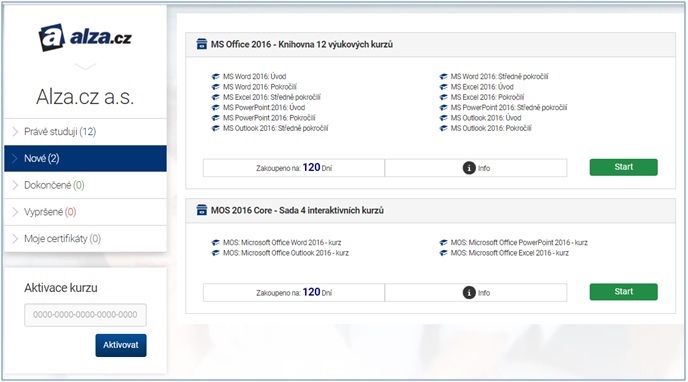Screen dimensions: 688x382
Task: Click cap icon for MS PowerPoint 2016: Středně pokročilí
Action: [x=444, y=107]
